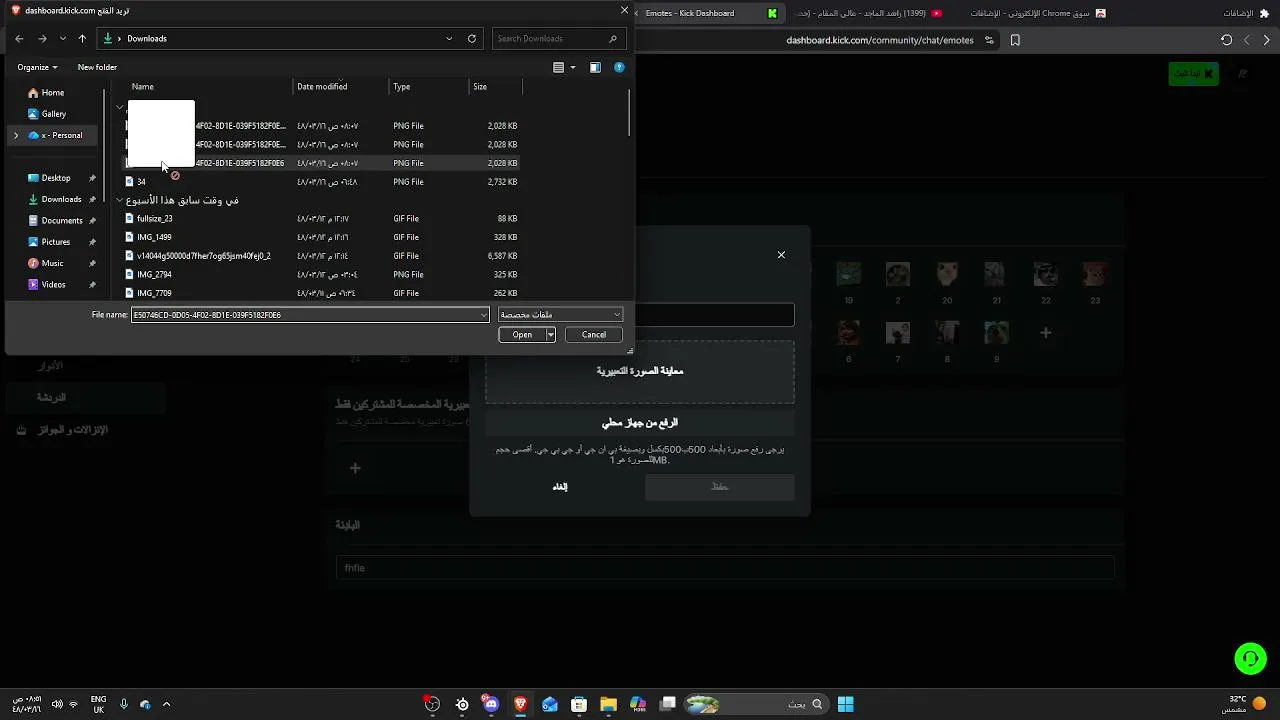Viewport: 1280px width, 720px height.
Task: Go forward in the file dialog
Action: [x=42, y=39]
